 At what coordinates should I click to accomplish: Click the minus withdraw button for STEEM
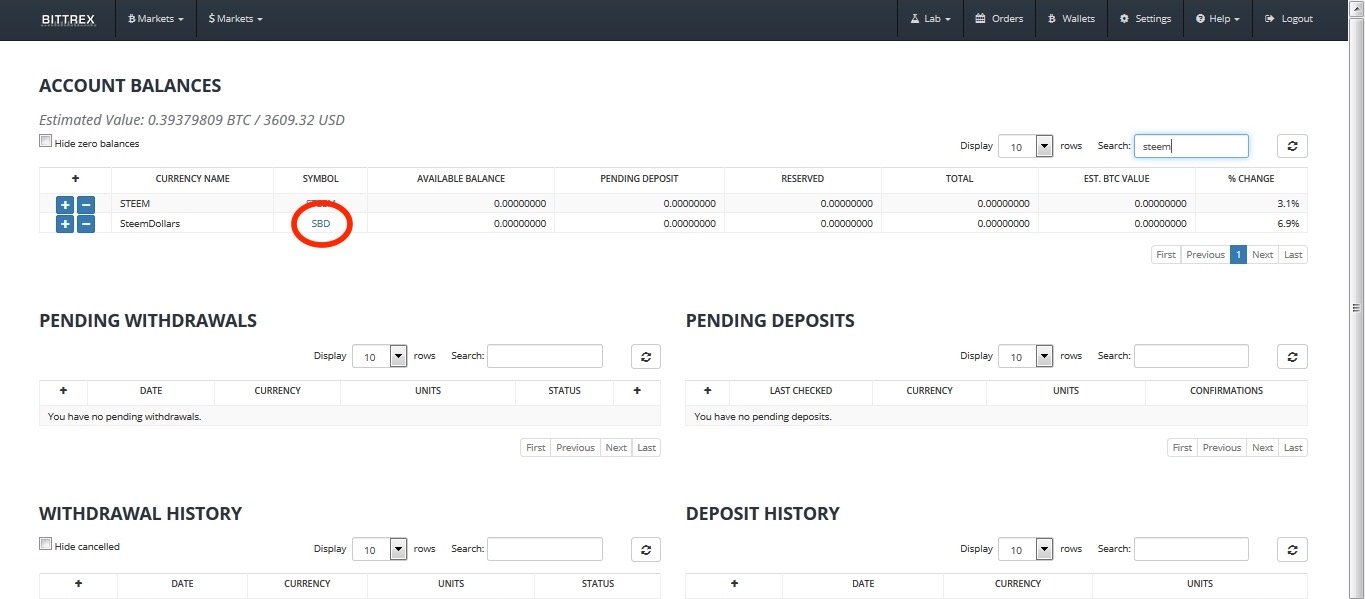click(x=86, y=204)
